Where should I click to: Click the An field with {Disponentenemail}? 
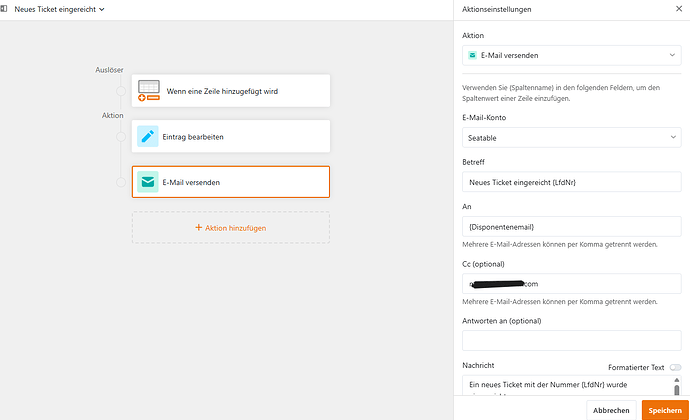(x=572, y=226)
